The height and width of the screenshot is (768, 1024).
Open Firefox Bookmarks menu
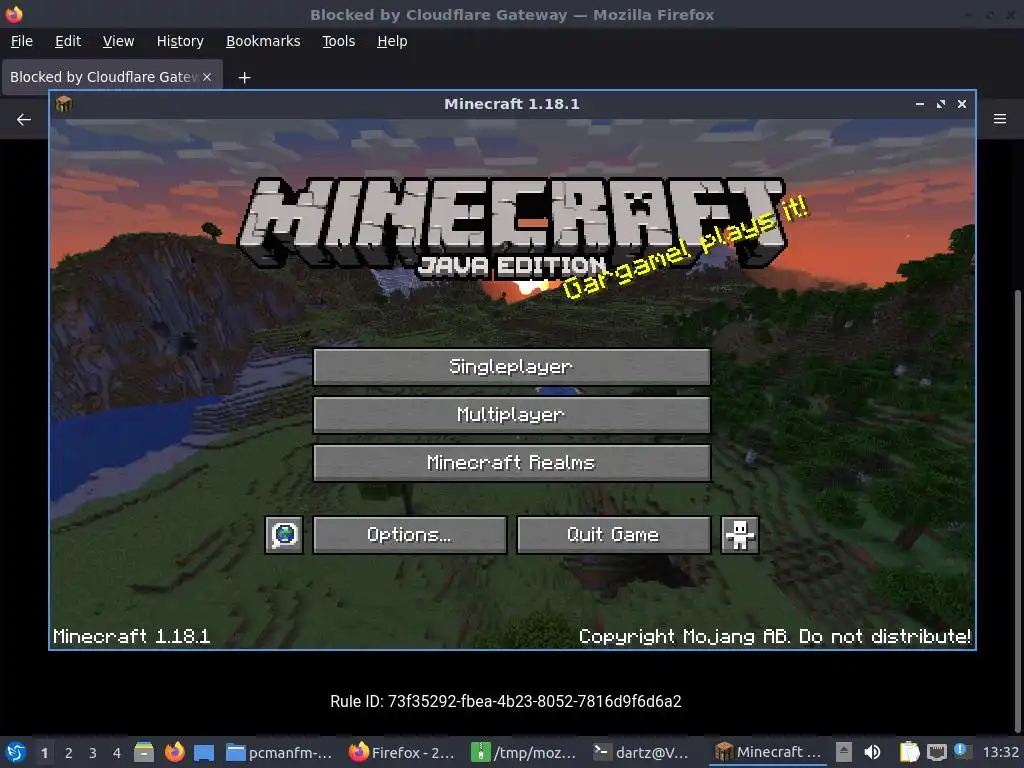point(263,41)
